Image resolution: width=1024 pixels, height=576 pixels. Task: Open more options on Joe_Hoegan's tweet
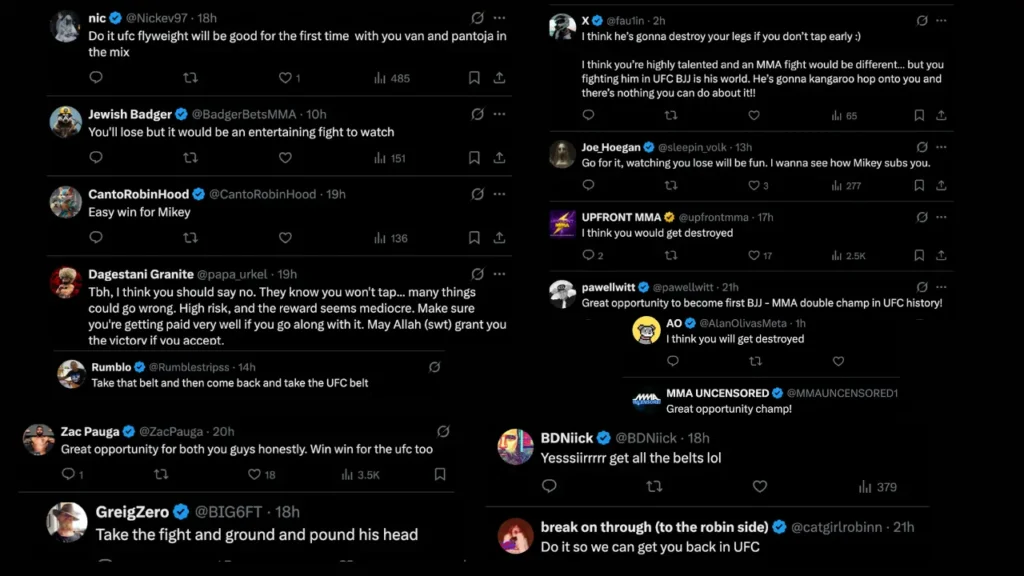[x=943, y=148]
